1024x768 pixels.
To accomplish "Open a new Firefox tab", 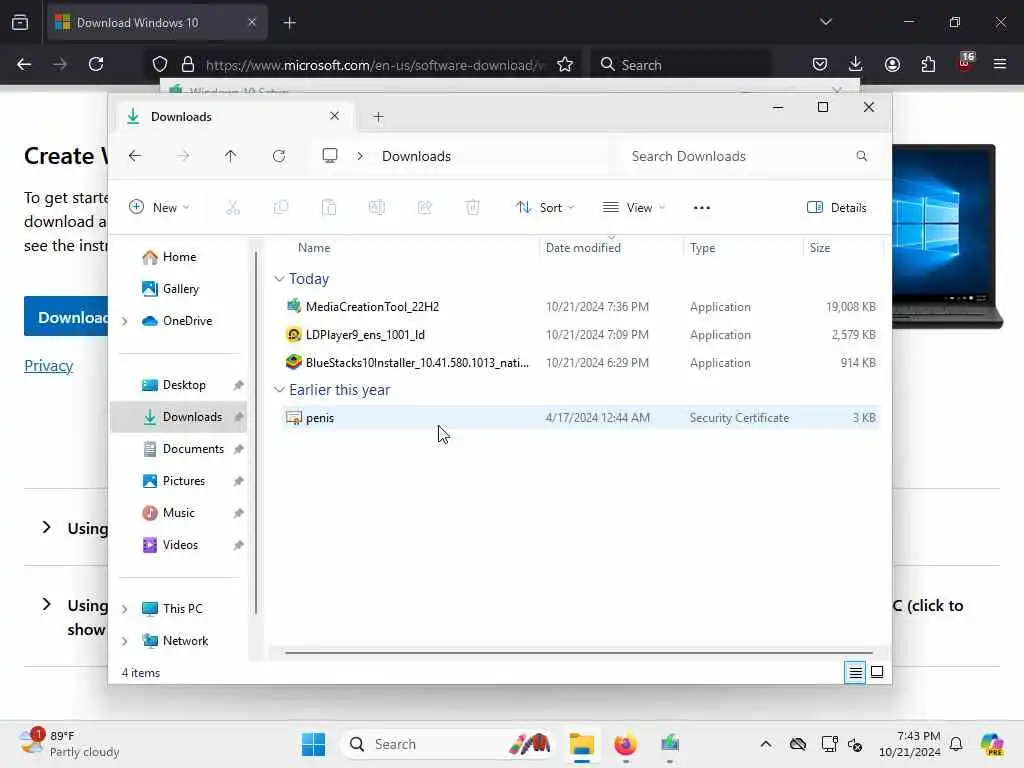I will [290, 23].
